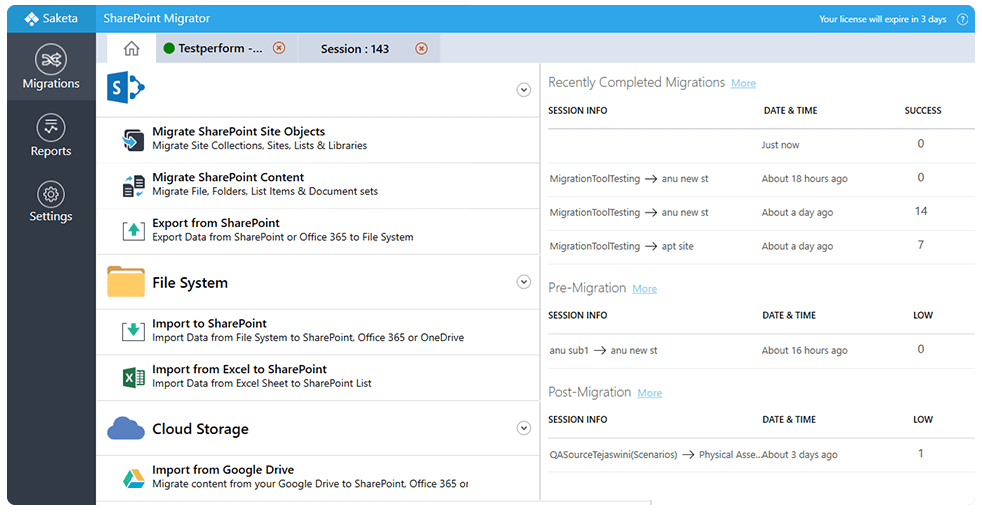This screenshot has width=982, height=513.
Task: Close the Session : 143 tab
Action: point(422,48)
